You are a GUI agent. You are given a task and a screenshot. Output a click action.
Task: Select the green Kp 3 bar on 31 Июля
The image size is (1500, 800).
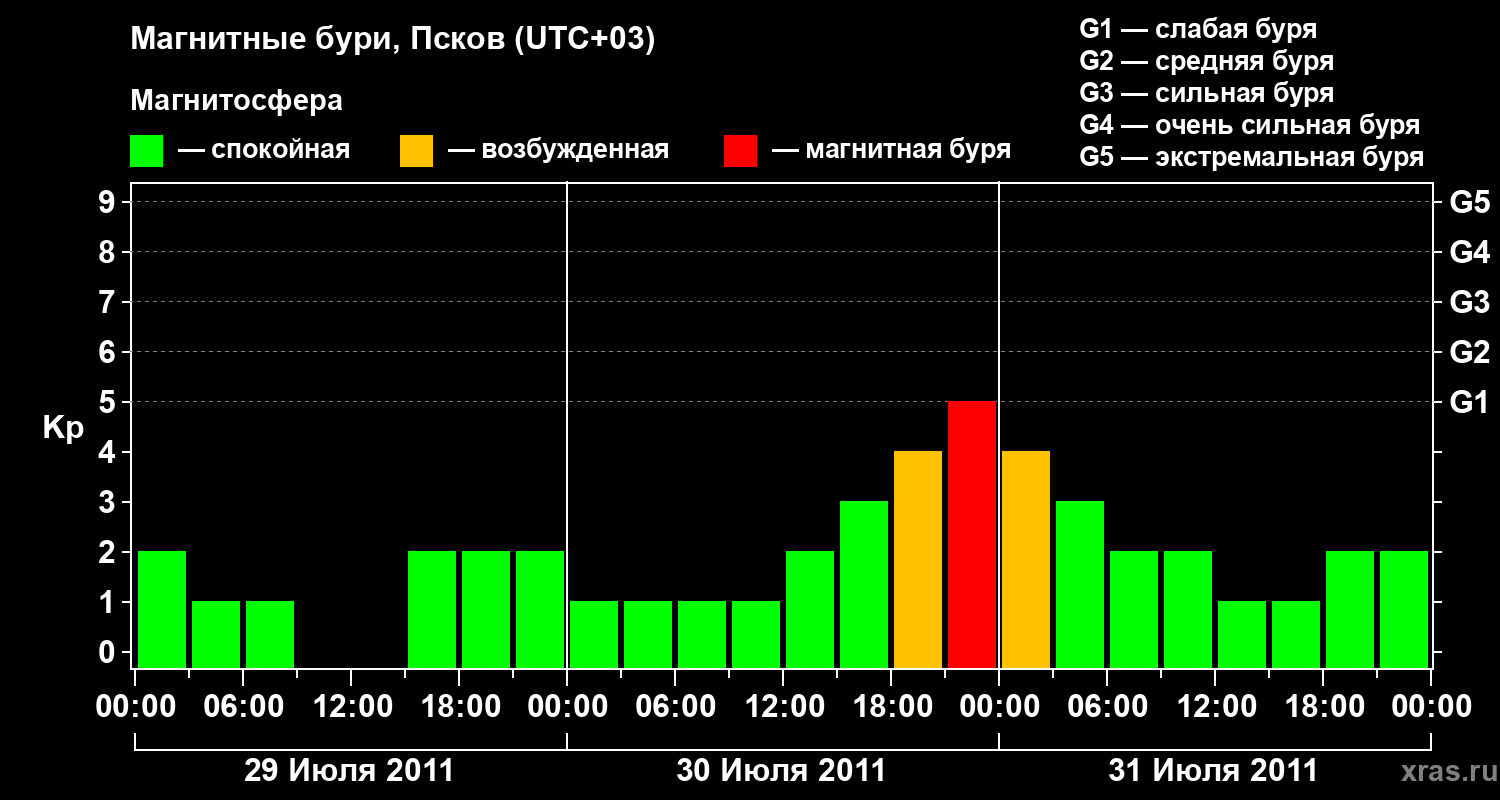pyautogui.click(x=1080, y=584)
